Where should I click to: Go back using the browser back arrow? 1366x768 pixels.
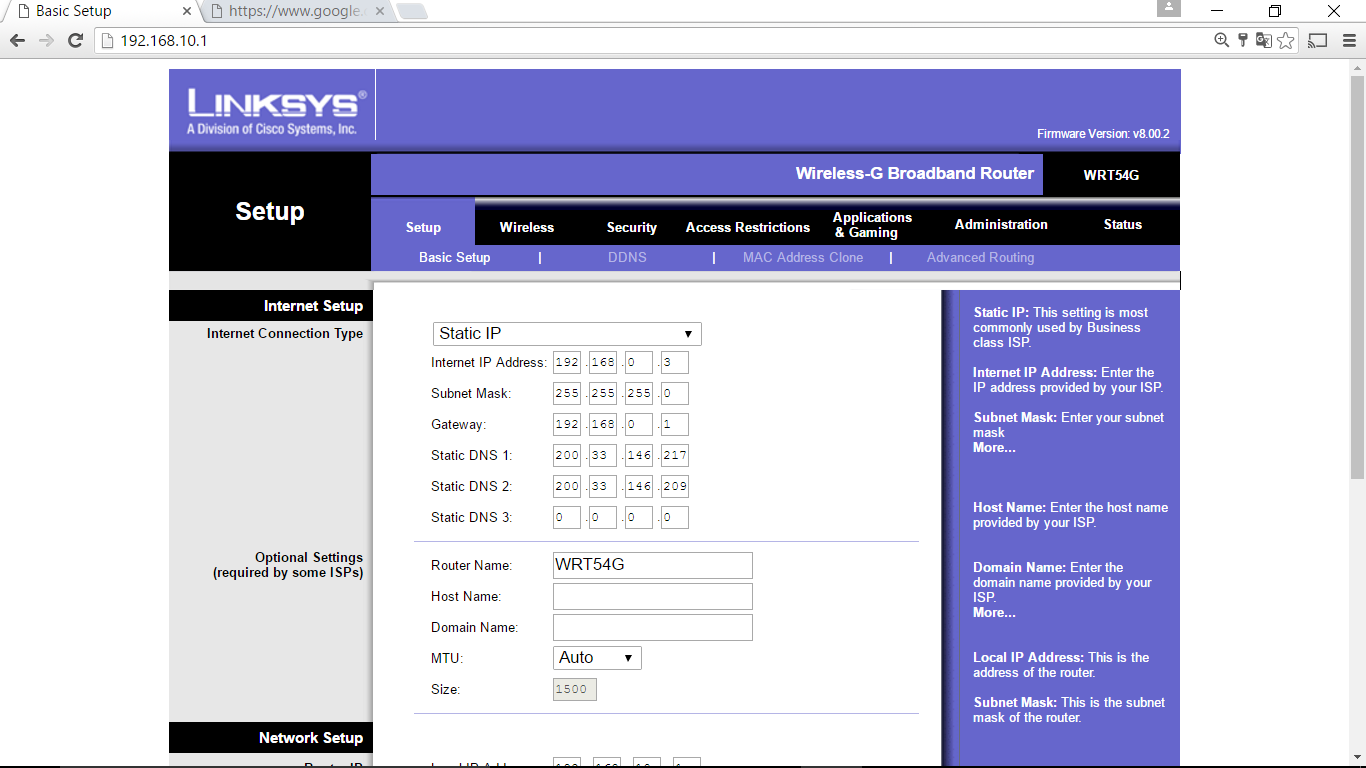[17, 41]
